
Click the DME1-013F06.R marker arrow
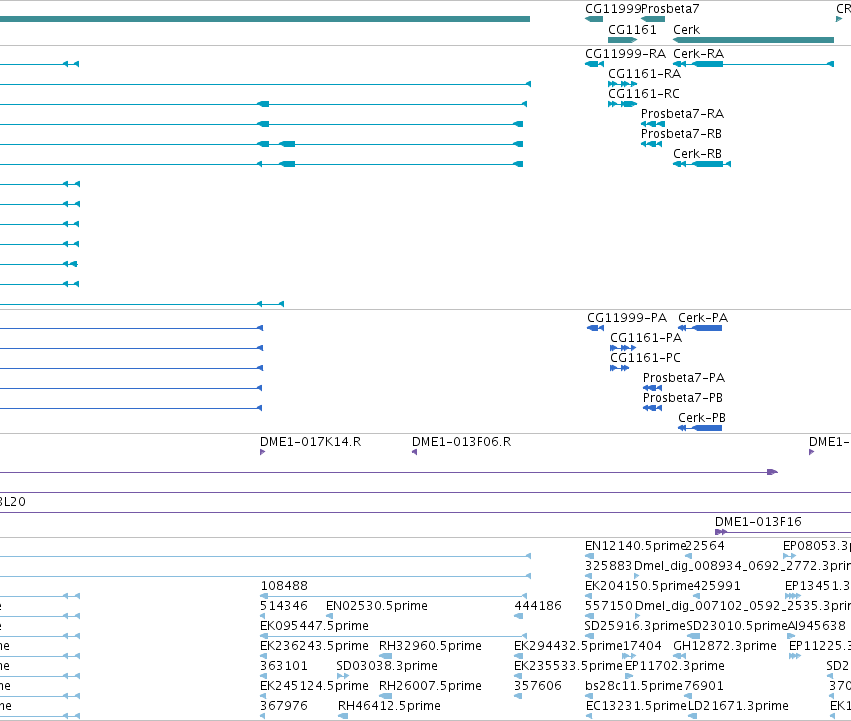415,452
